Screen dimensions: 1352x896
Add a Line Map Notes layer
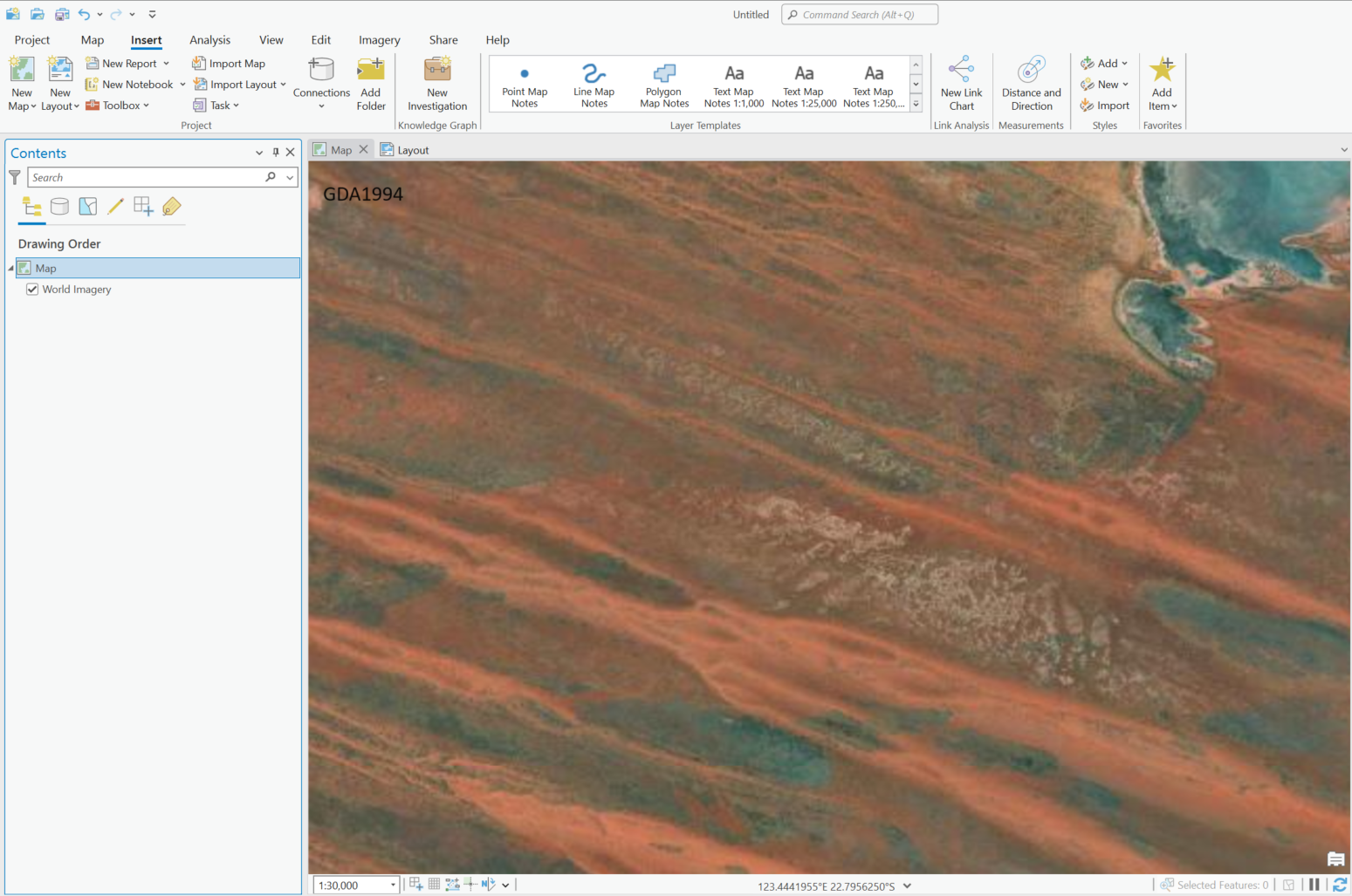594,83
